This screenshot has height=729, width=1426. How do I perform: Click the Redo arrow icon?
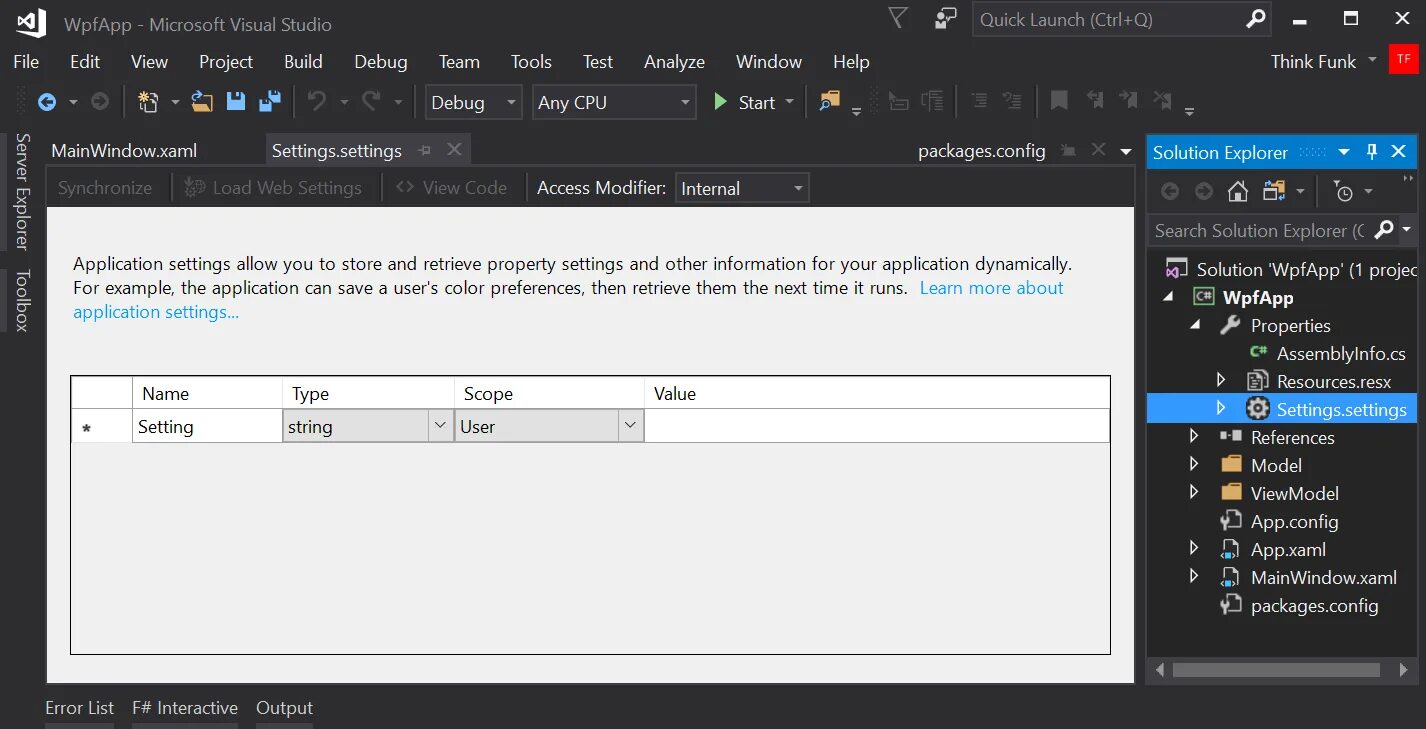(x=371, y=102)
